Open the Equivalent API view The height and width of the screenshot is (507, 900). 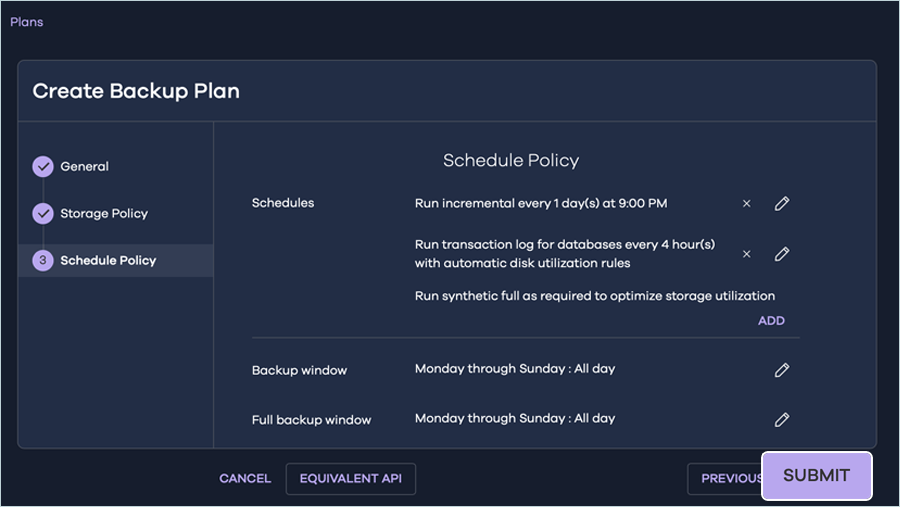click(350, 479)
